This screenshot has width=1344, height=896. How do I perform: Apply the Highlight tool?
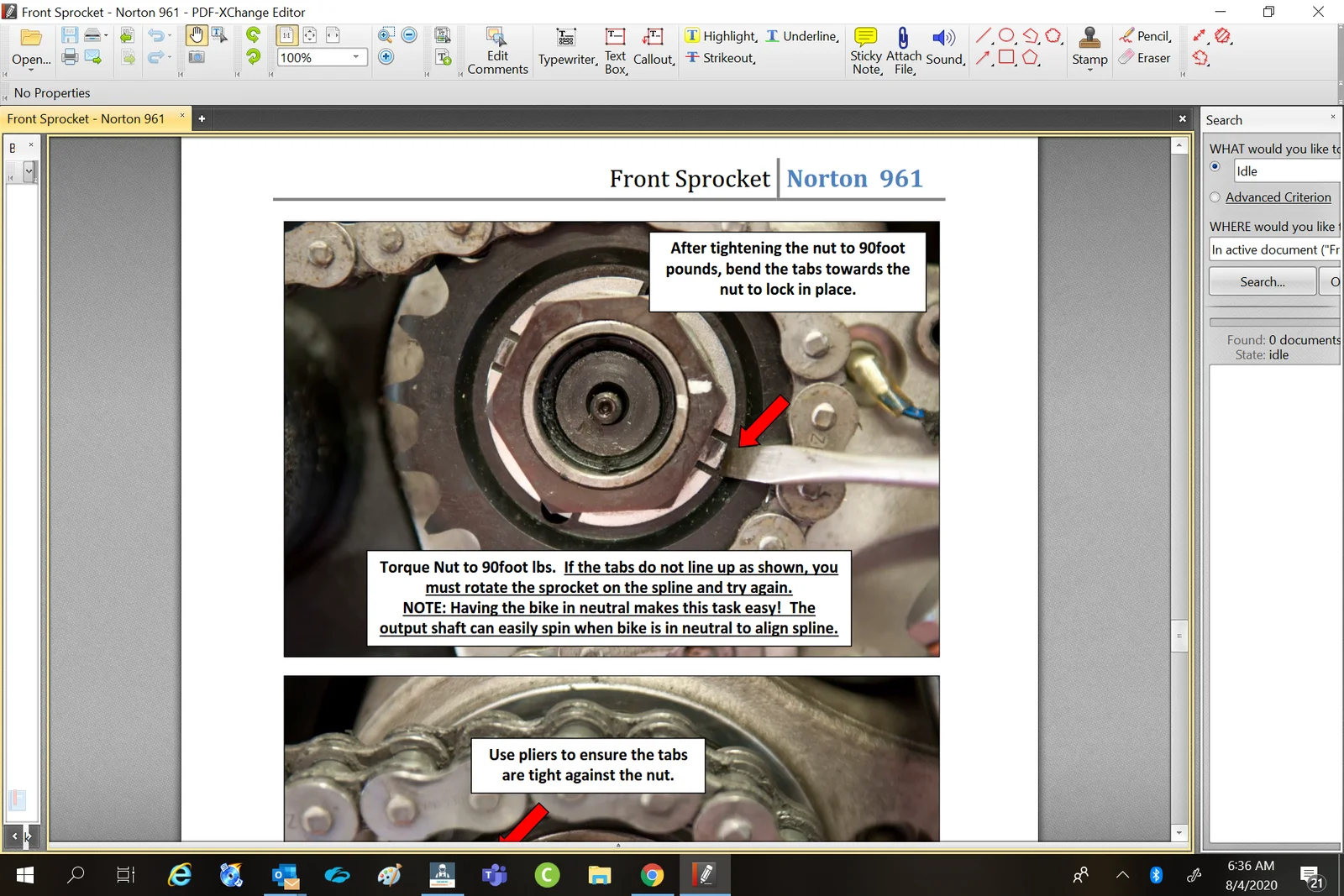tap(720, 36)
